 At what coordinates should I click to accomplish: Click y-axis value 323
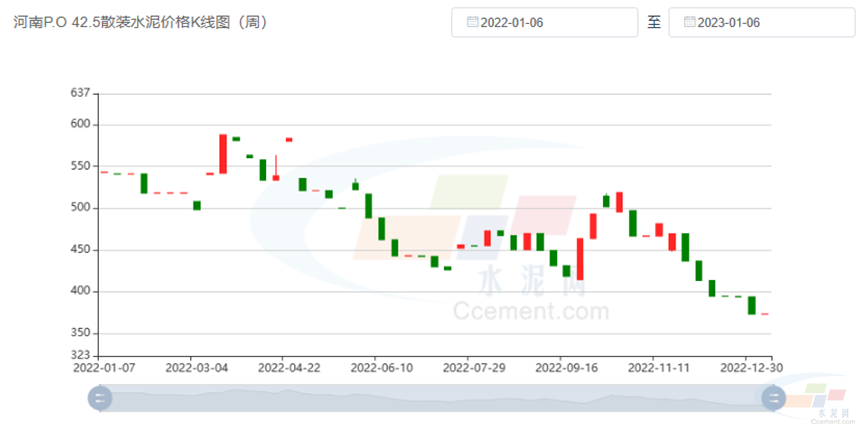pyautogui.click(x=80, y=355)
